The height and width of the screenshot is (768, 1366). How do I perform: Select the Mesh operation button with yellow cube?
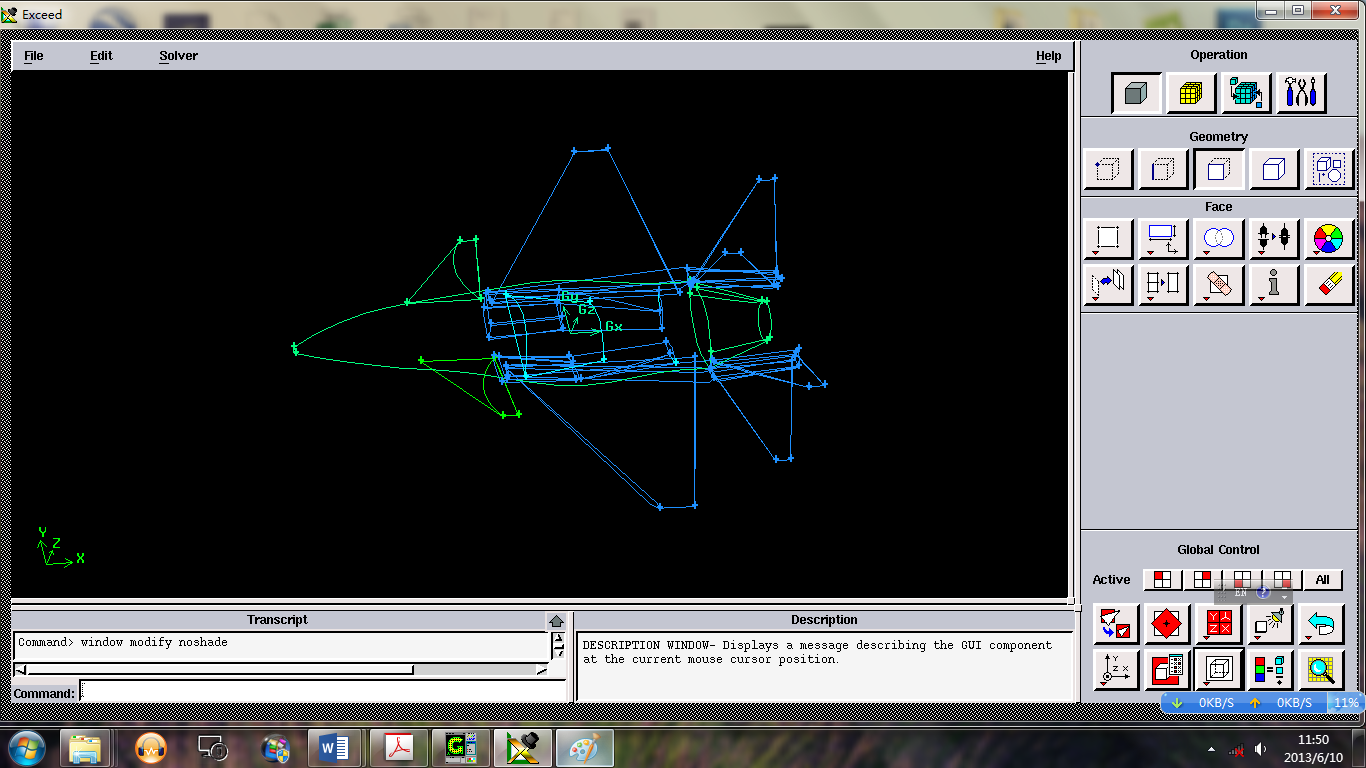pos(1191,93)
